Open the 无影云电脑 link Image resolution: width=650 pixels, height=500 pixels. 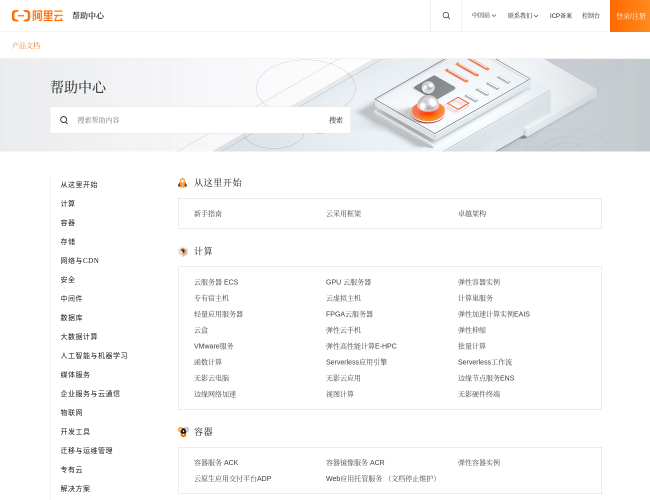[211, 378]
